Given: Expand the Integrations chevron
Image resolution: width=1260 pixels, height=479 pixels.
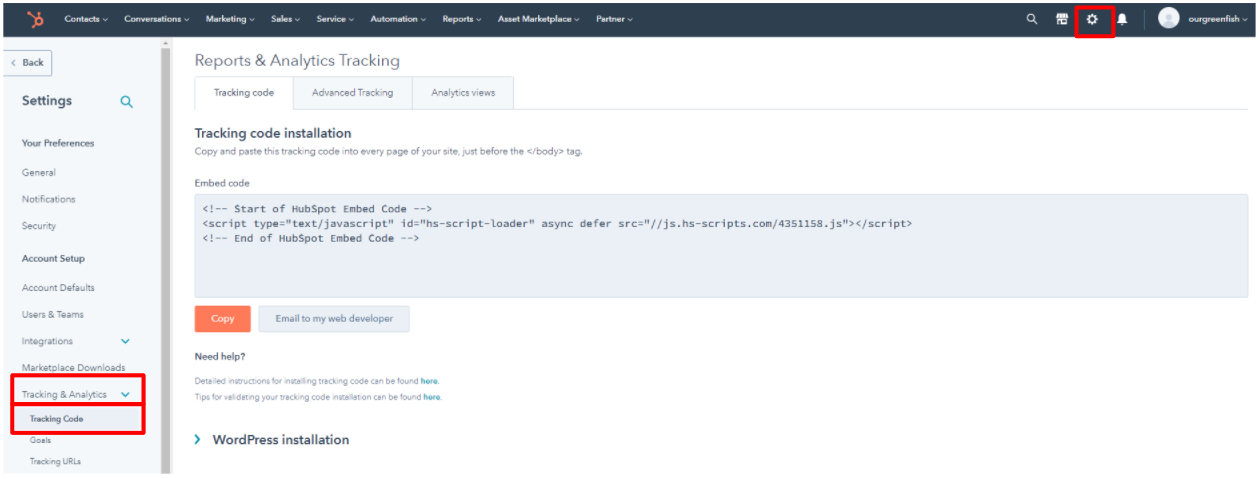Looking at the screenshot, I should click(x=125, y=341).
